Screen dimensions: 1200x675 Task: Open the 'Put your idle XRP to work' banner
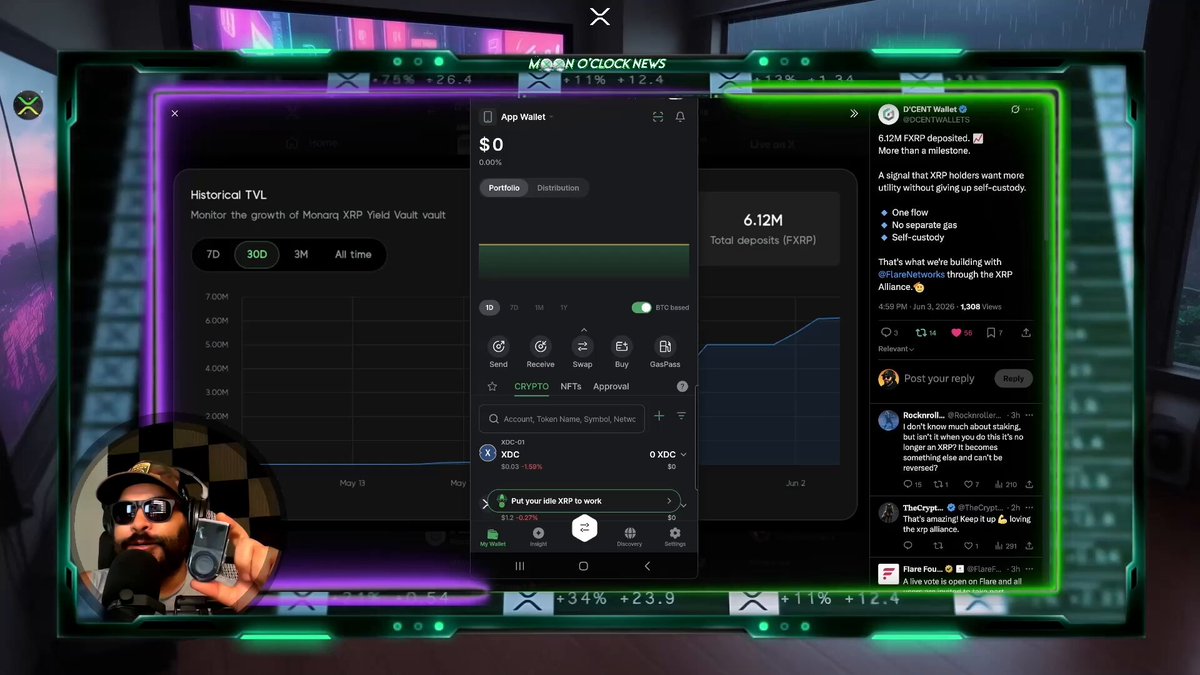[584, 500]
